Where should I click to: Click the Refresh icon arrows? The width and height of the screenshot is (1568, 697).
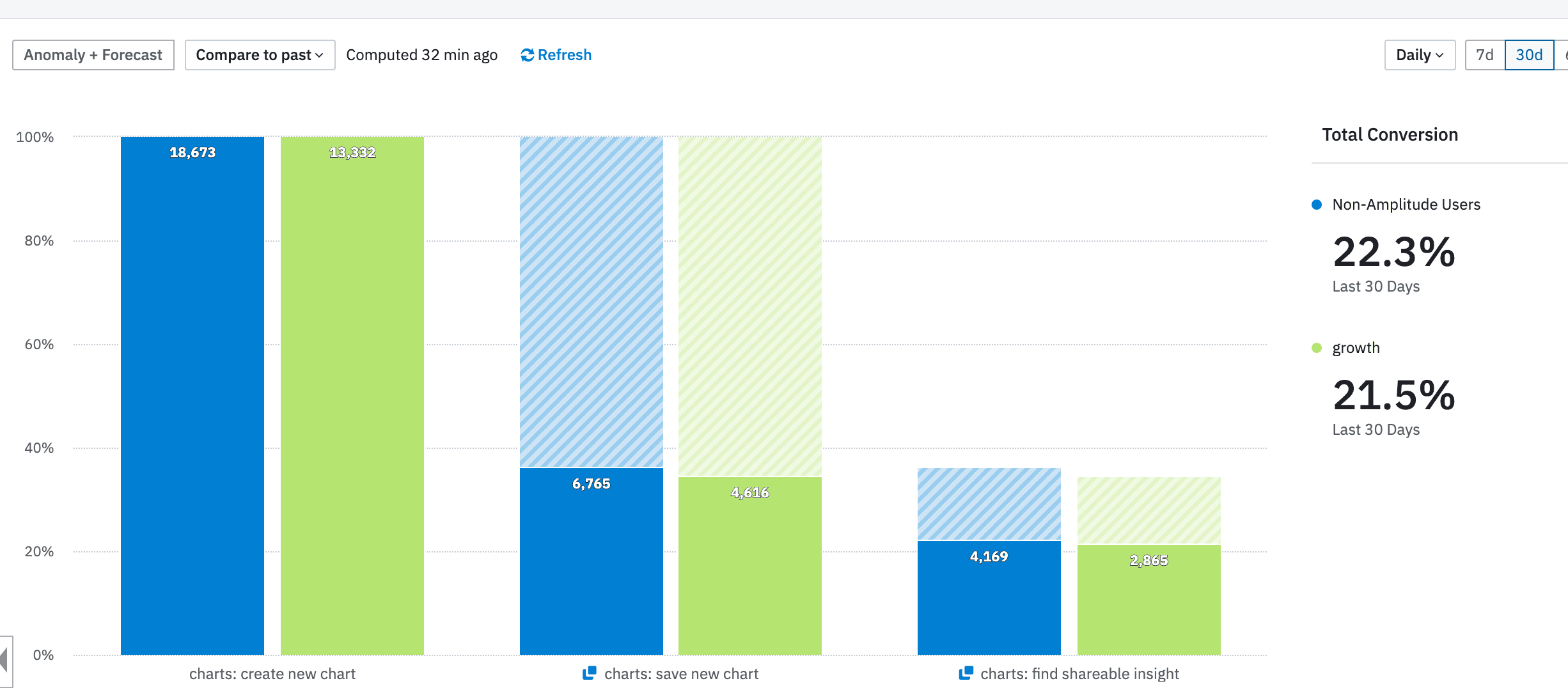[527, 56]
